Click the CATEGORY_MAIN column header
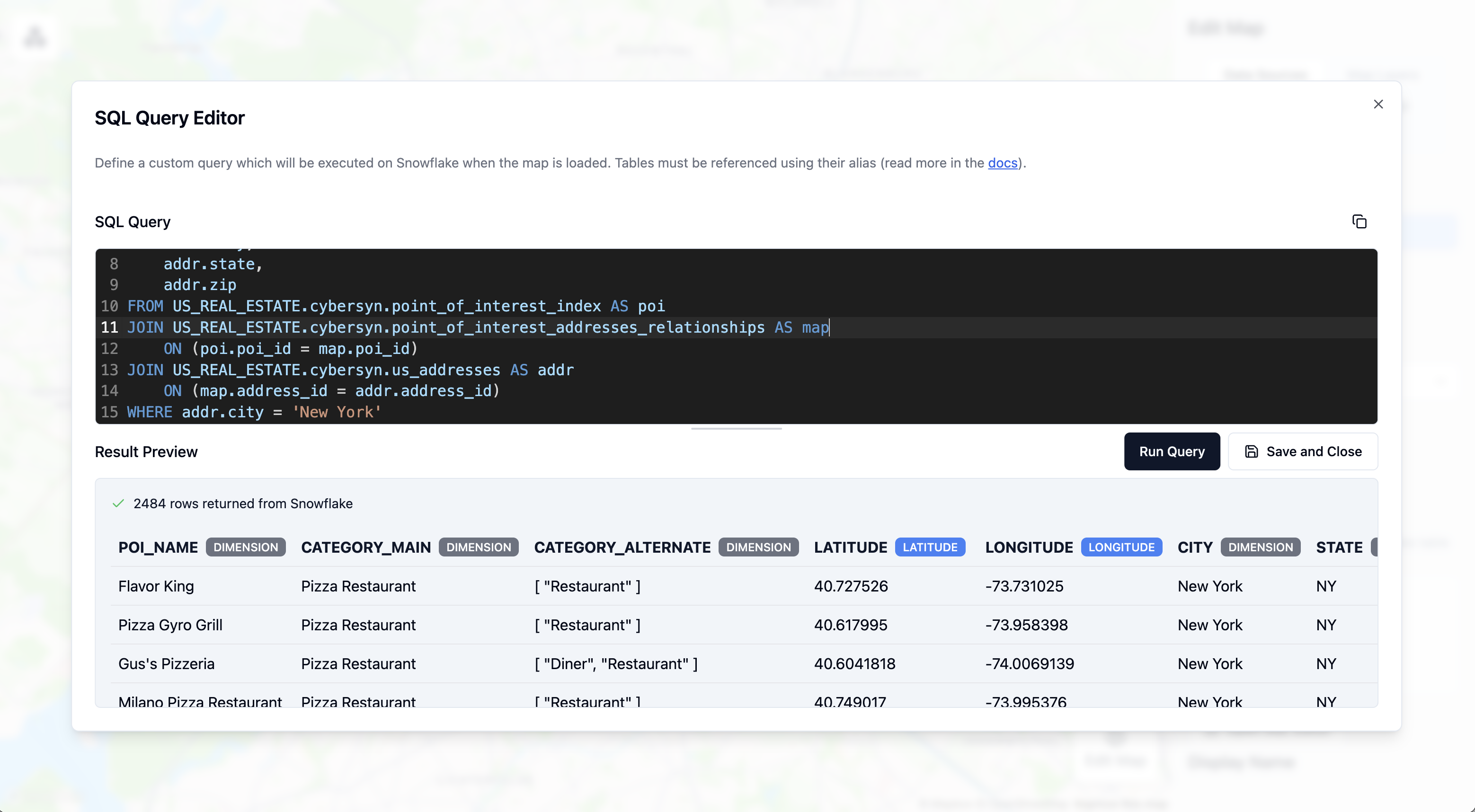 tap(366, 547)
